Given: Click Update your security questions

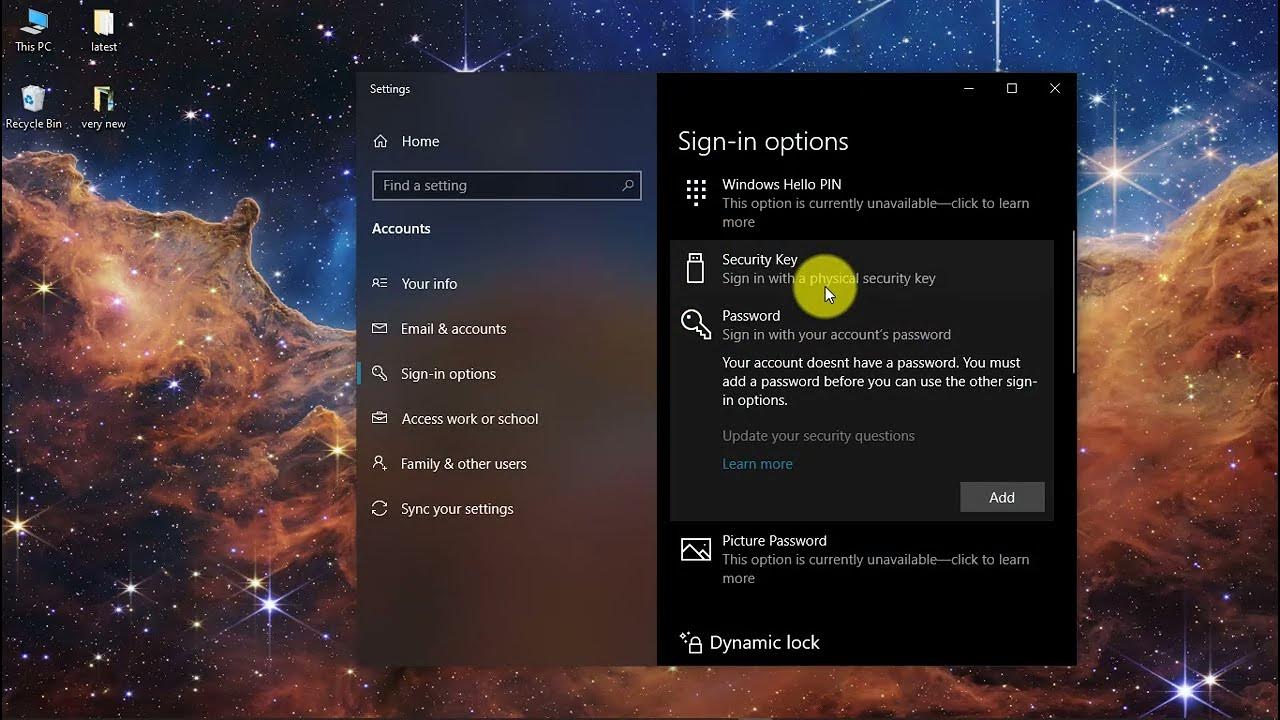Looking at the screenshot, I should pyautogui.click(x=818, y=435).
